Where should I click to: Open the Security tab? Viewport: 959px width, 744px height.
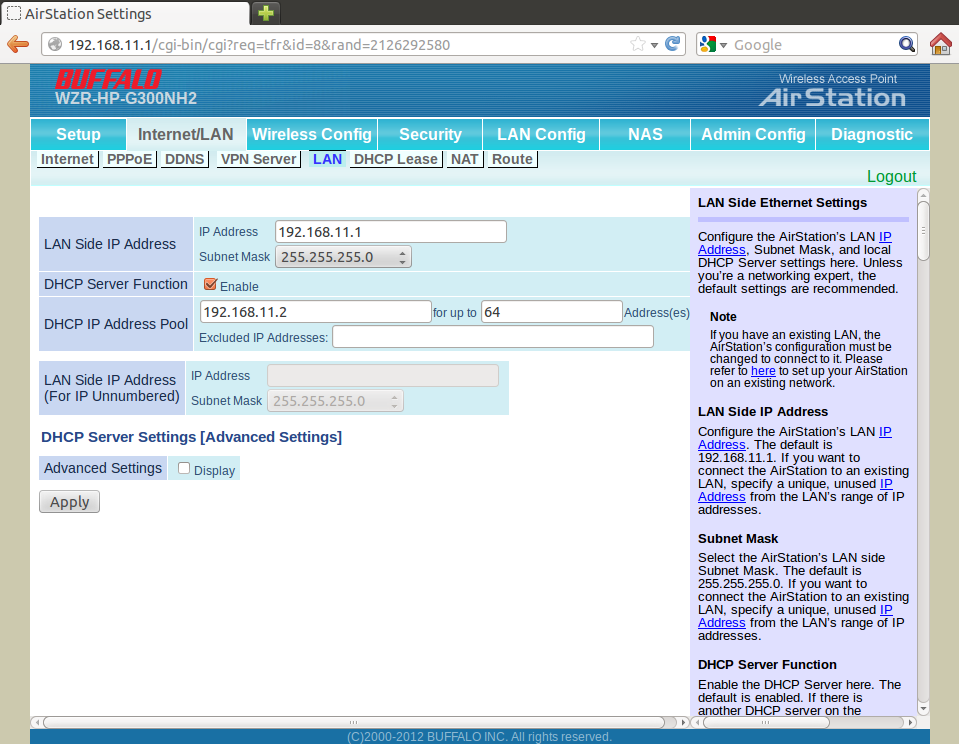(x=430, y=134)
